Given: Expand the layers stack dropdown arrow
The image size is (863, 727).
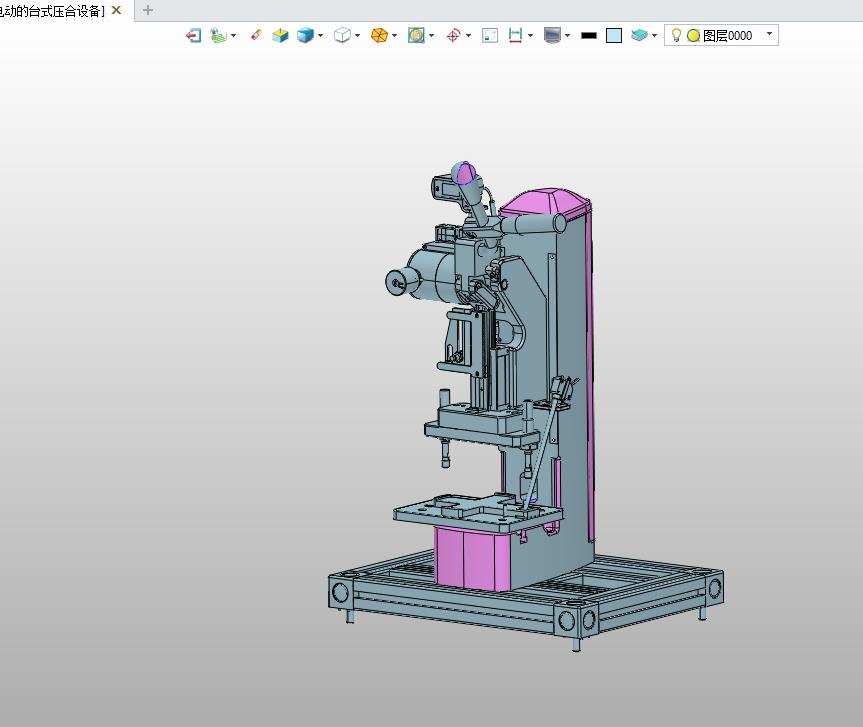Looking at the screenshot, I should tap(654, 36).
